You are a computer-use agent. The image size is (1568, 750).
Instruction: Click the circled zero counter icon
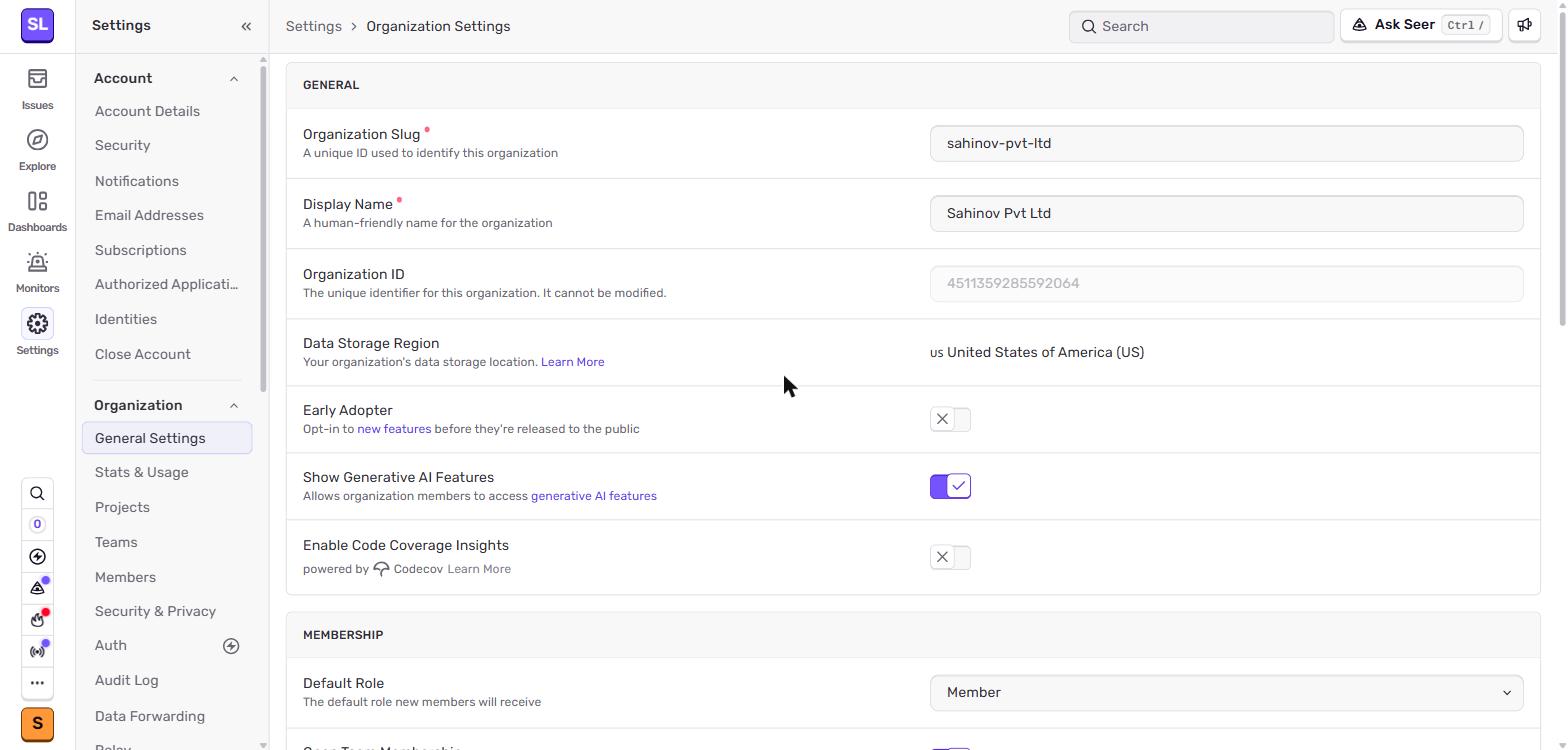coord(37,524)
